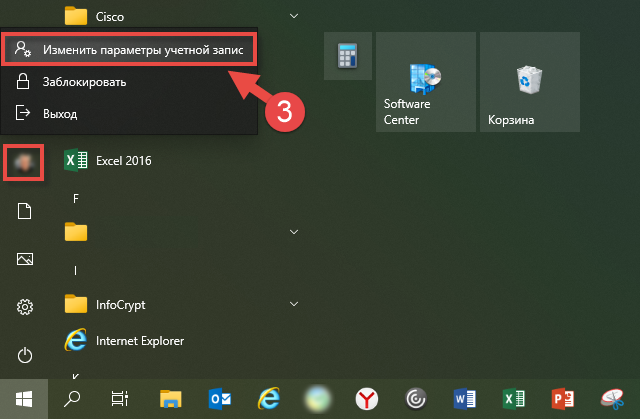640x419 pixels.
Task: Choose Заблокировать in the account menu
Action: tap(129, 82)
